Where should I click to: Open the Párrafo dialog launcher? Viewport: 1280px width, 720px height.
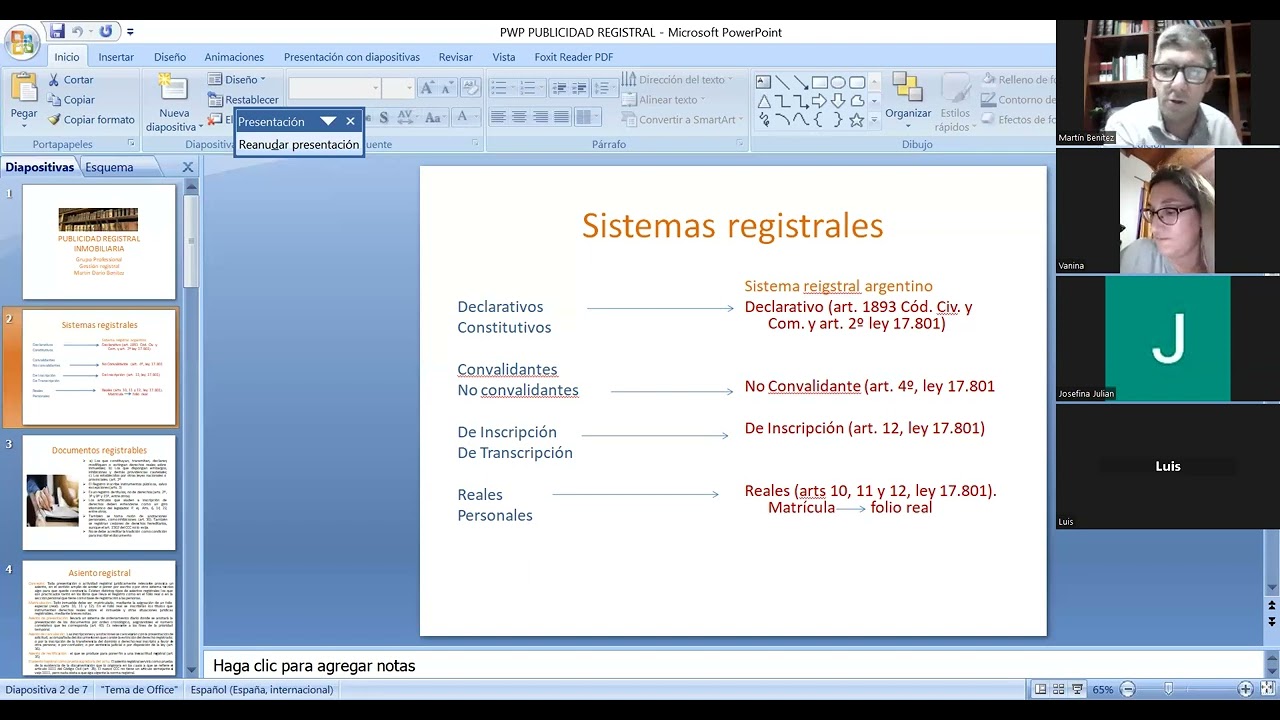(x=740, y=144)
